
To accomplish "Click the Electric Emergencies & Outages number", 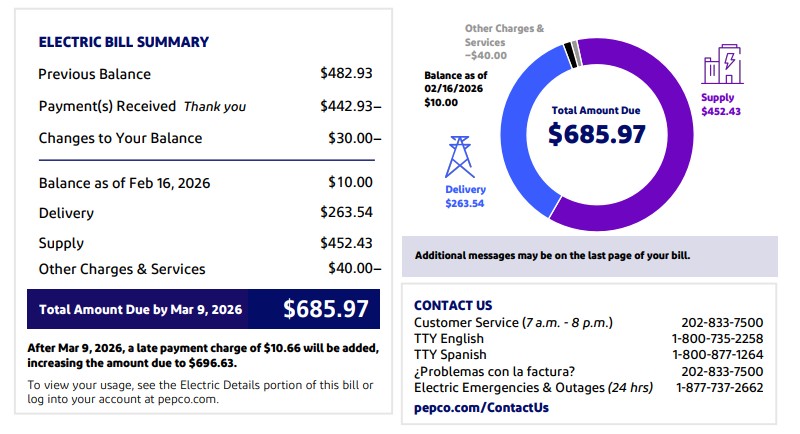I will 719,387.
